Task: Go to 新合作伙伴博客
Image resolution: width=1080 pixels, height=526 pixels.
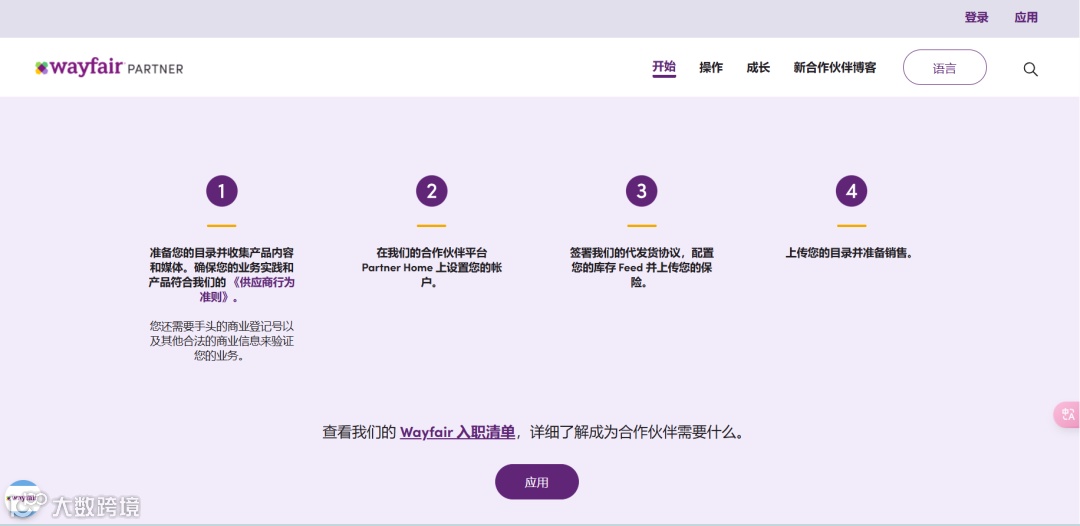Action: (835, 67)
